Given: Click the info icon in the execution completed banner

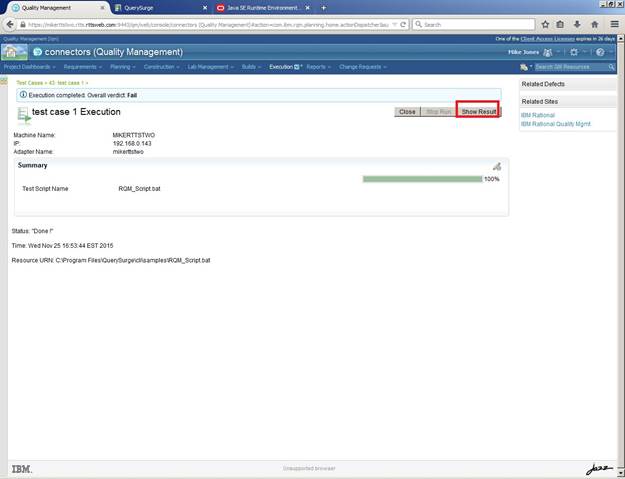Looking at the screenshot, I should pyautogui.click(x=24, y=95).
